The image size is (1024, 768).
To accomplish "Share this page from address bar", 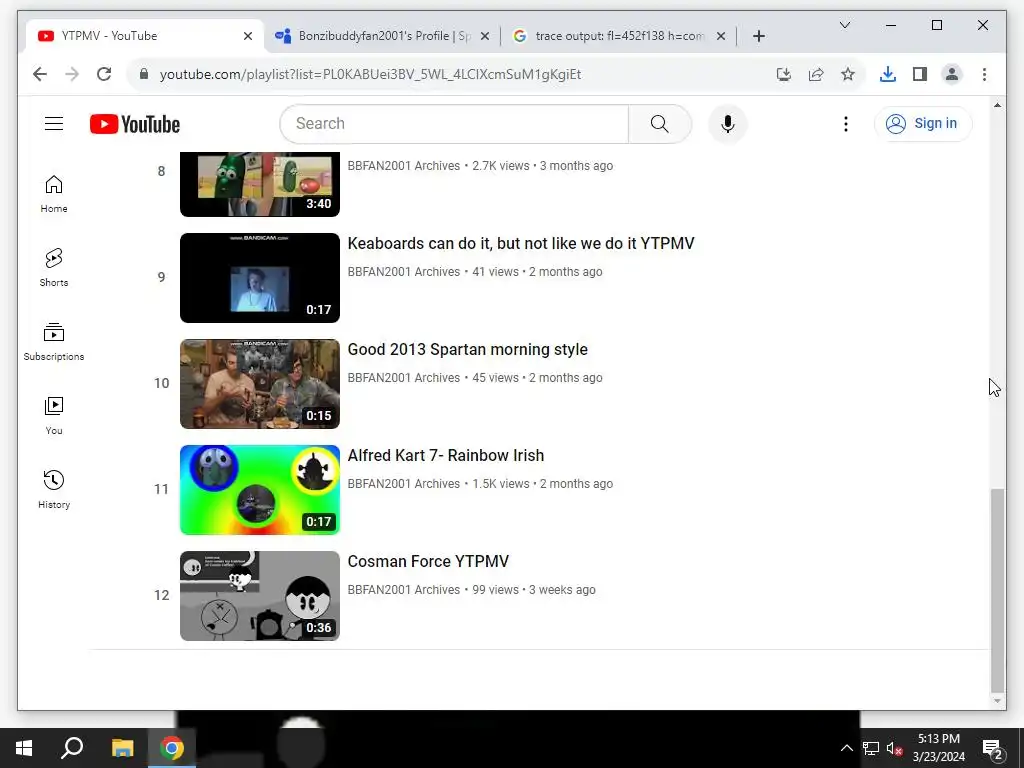I will (x=816, y=74).
